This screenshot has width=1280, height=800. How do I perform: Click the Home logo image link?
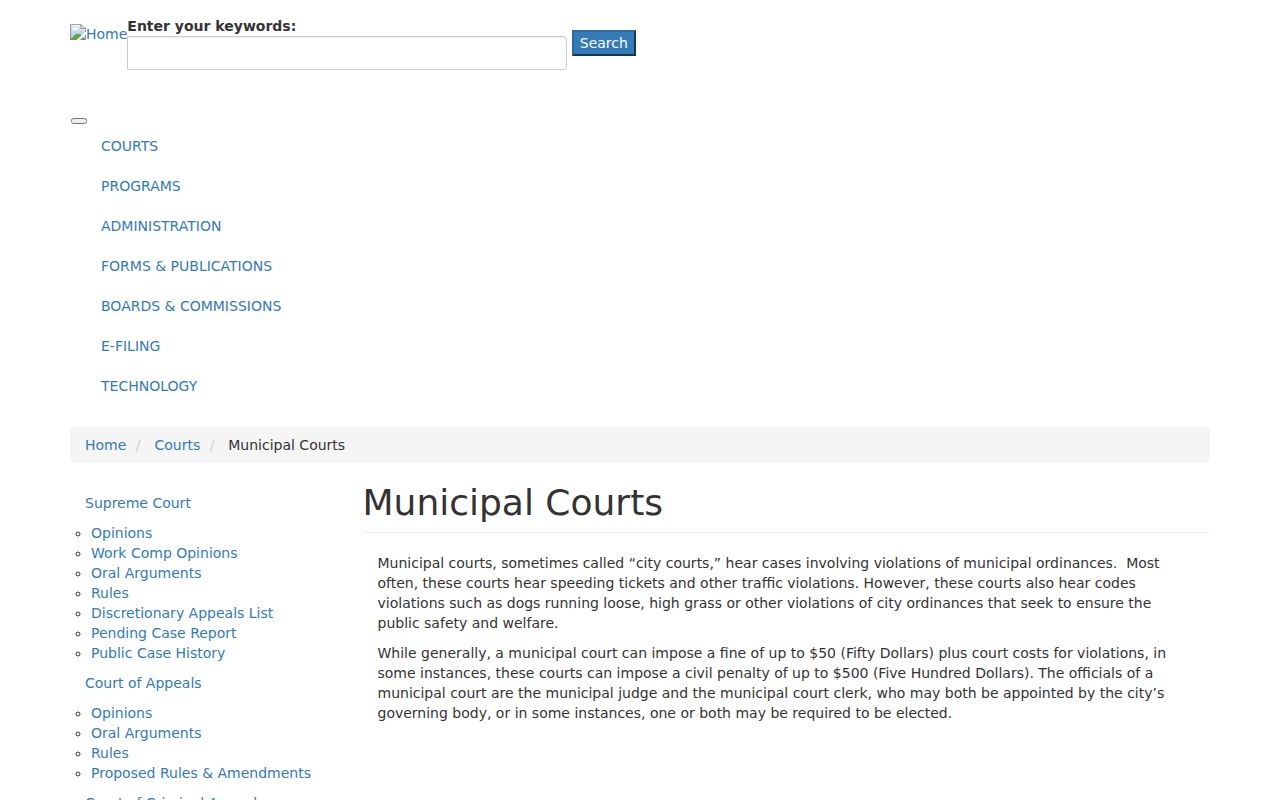(x=98, y=34)
